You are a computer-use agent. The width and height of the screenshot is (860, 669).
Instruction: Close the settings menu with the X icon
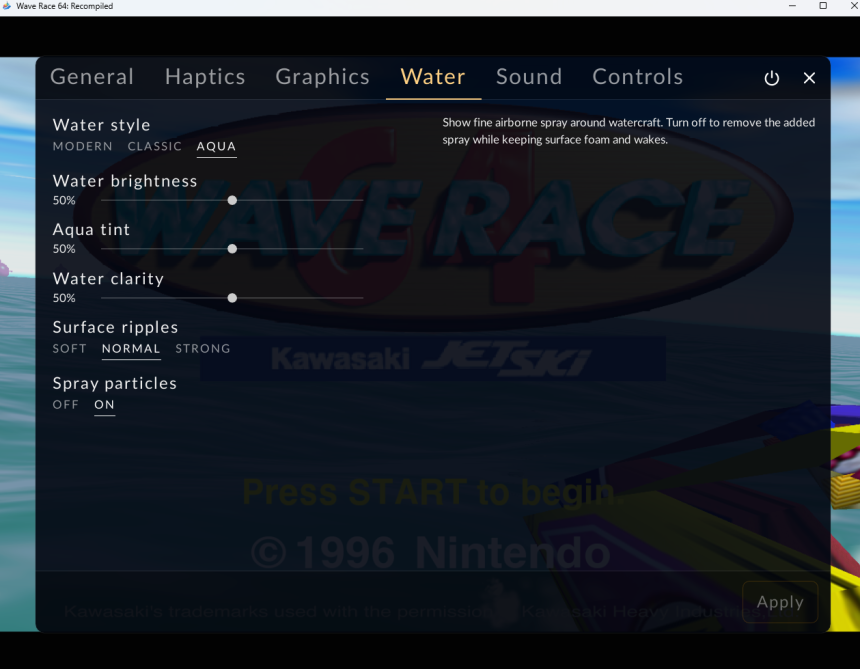(x=809, y=78)
